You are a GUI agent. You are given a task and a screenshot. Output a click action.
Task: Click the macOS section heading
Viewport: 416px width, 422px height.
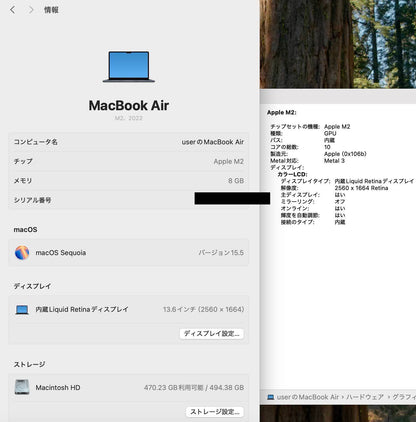click(x=25, y=230)
